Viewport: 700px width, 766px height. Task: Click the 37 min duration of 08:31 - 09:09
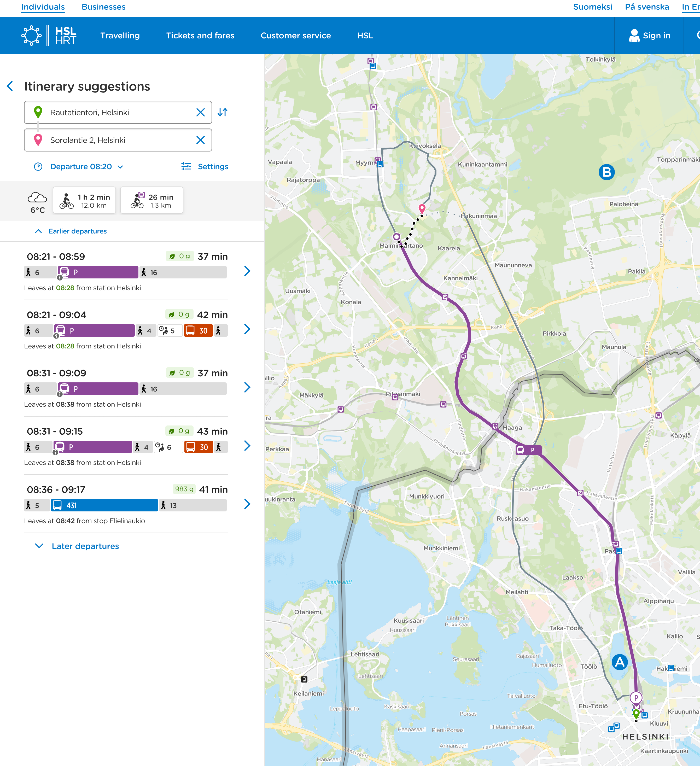pyautogui.click(x=212, y=373)
